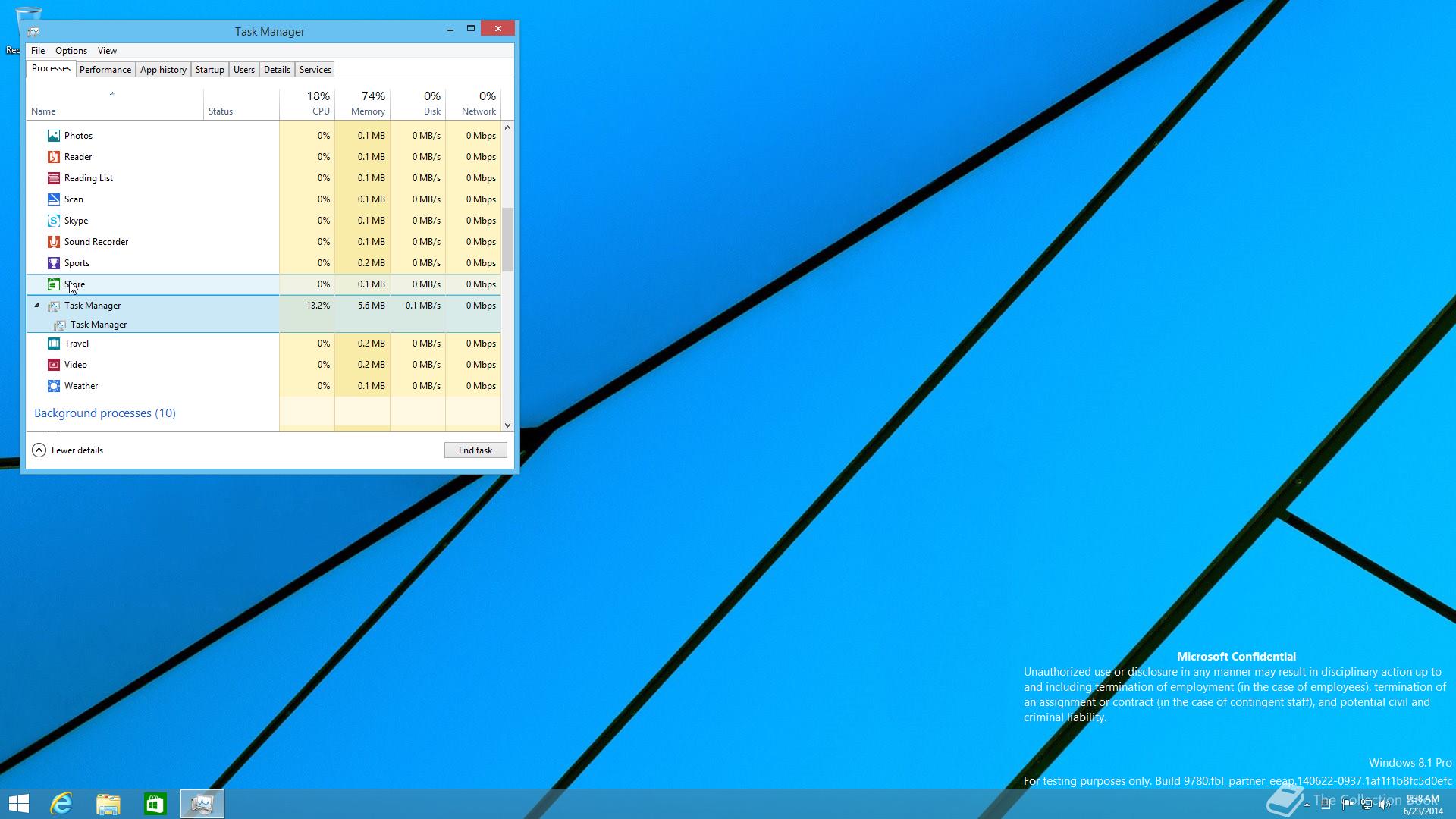This screenshot has height=819, width=1456.
Task: Click the Sports trophy icon
Action: [x=53, y=263]
